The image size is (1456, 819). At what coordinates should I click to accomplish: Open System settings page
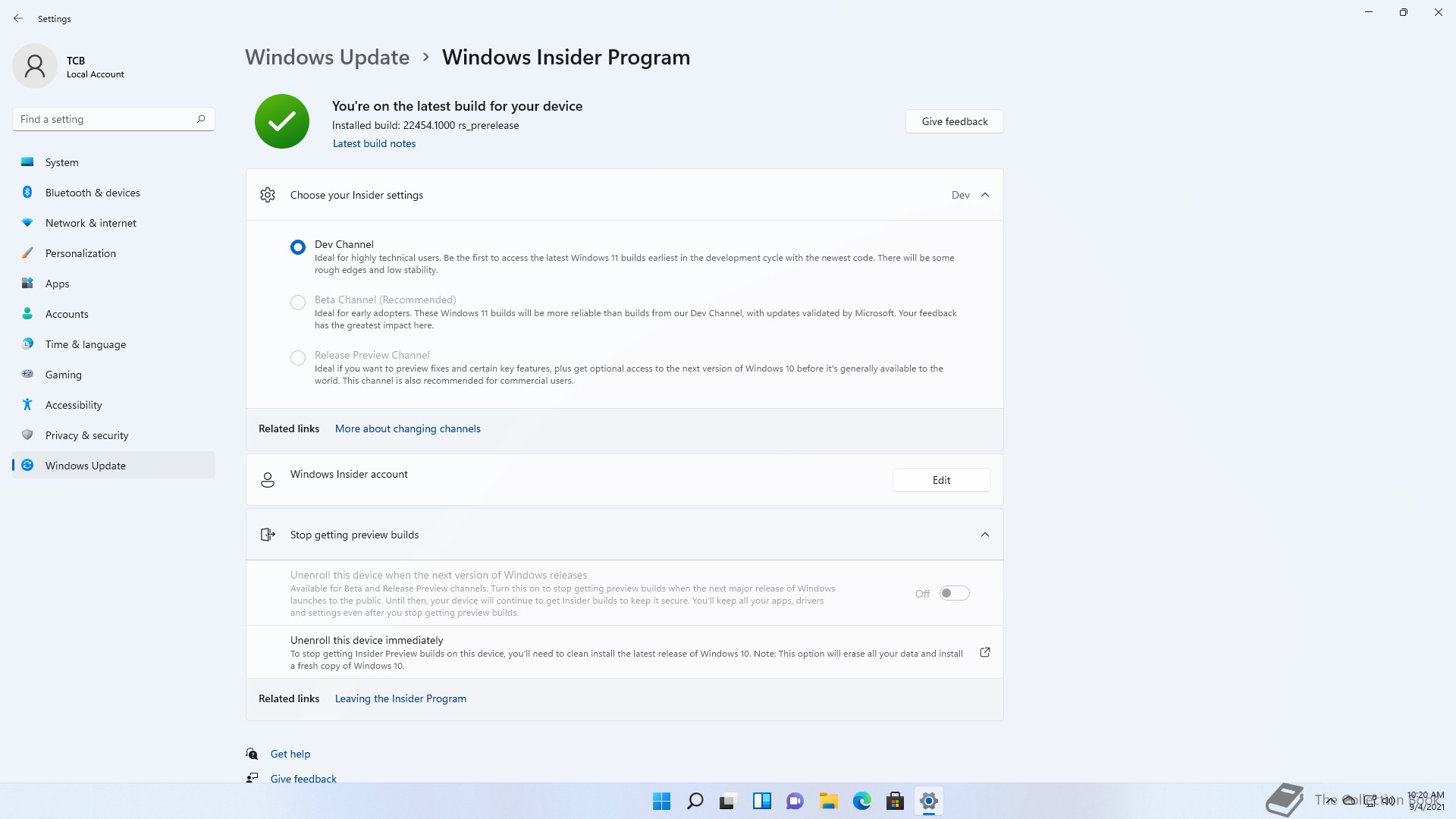(114, 162)
